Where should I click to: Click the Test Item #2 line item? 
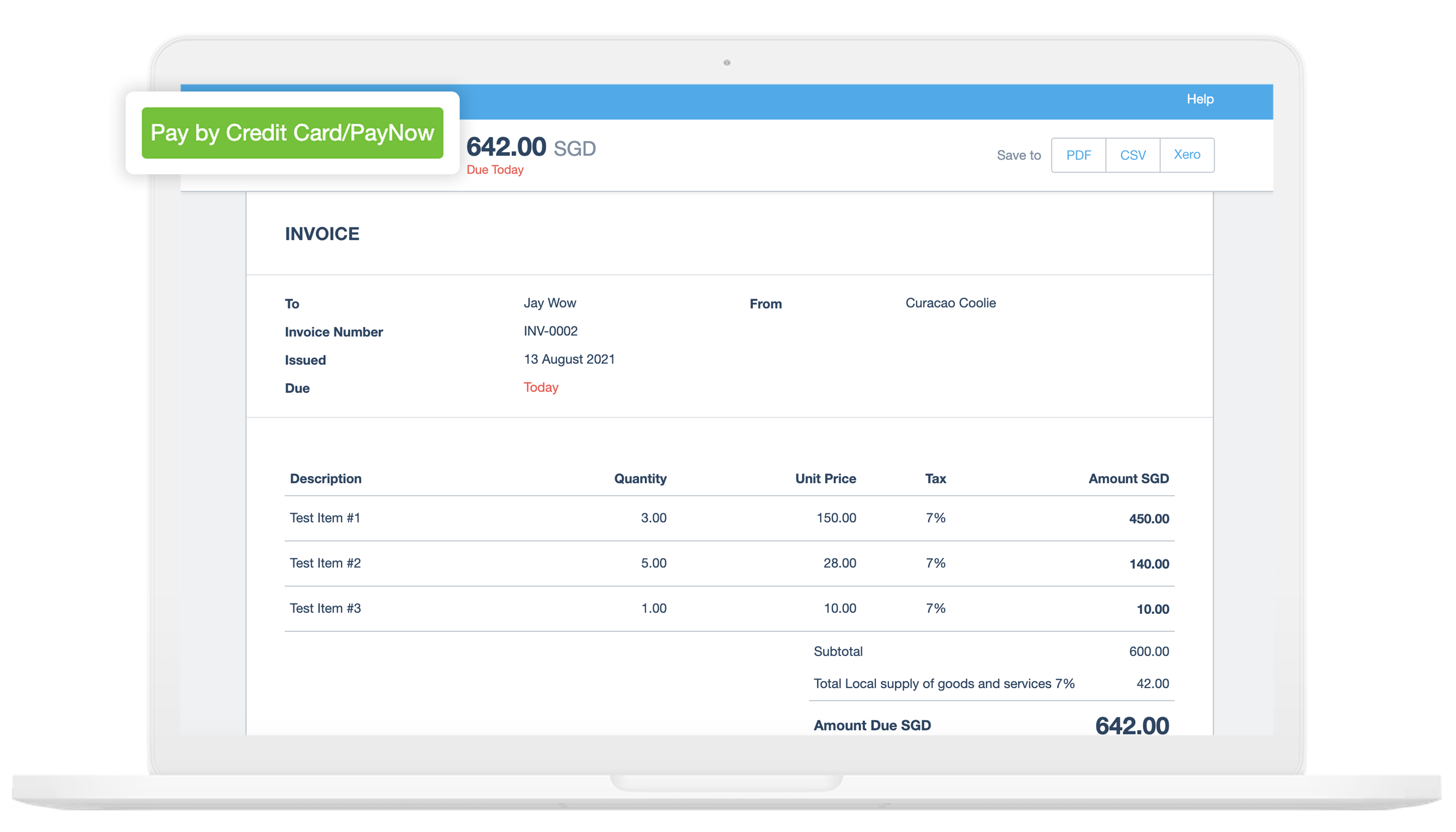tap(324, 563)
